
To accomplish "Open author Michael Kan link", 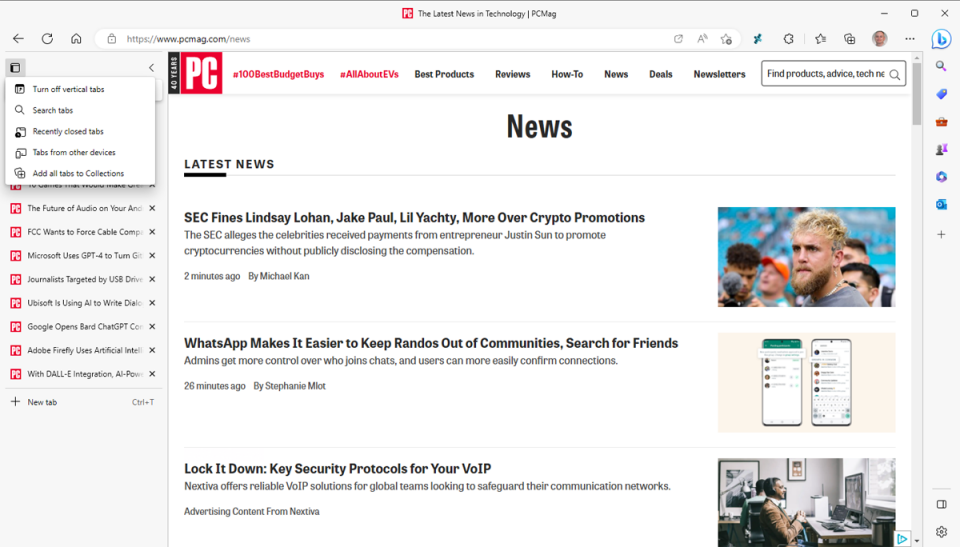I will (285, 276).
